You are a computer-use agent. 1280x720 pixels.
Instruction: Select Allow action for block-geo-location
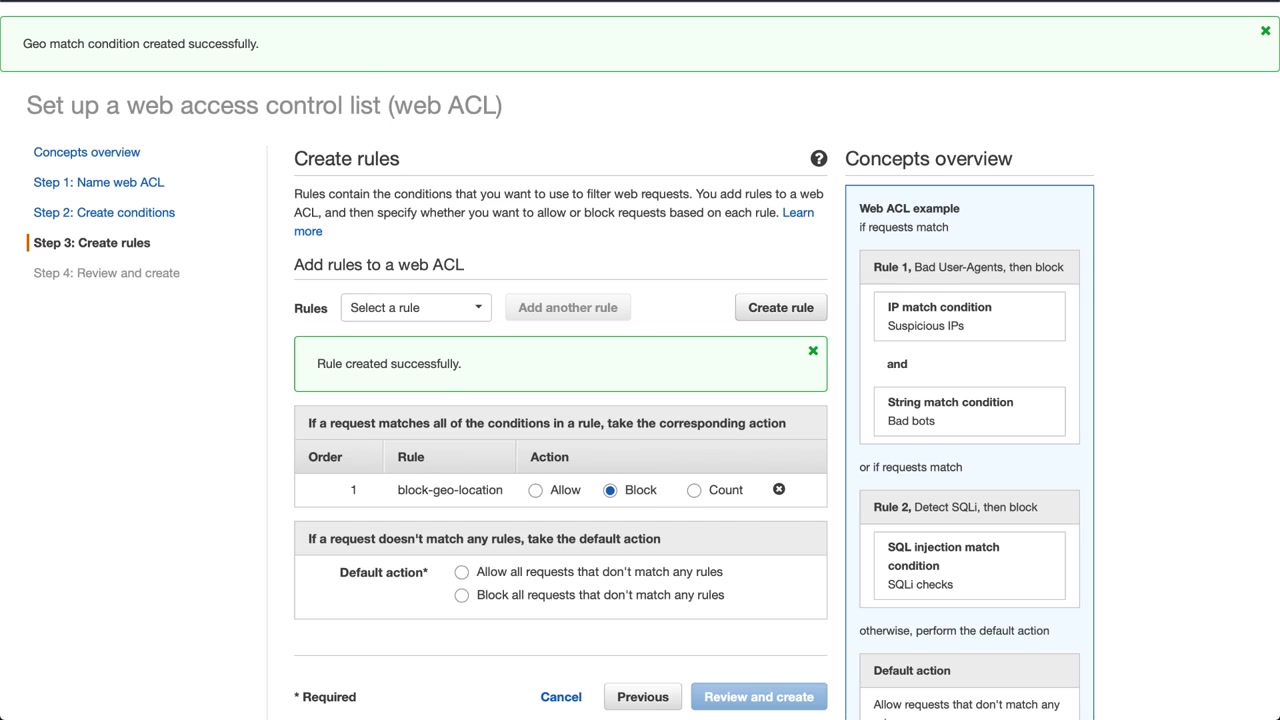click(536, 490)
